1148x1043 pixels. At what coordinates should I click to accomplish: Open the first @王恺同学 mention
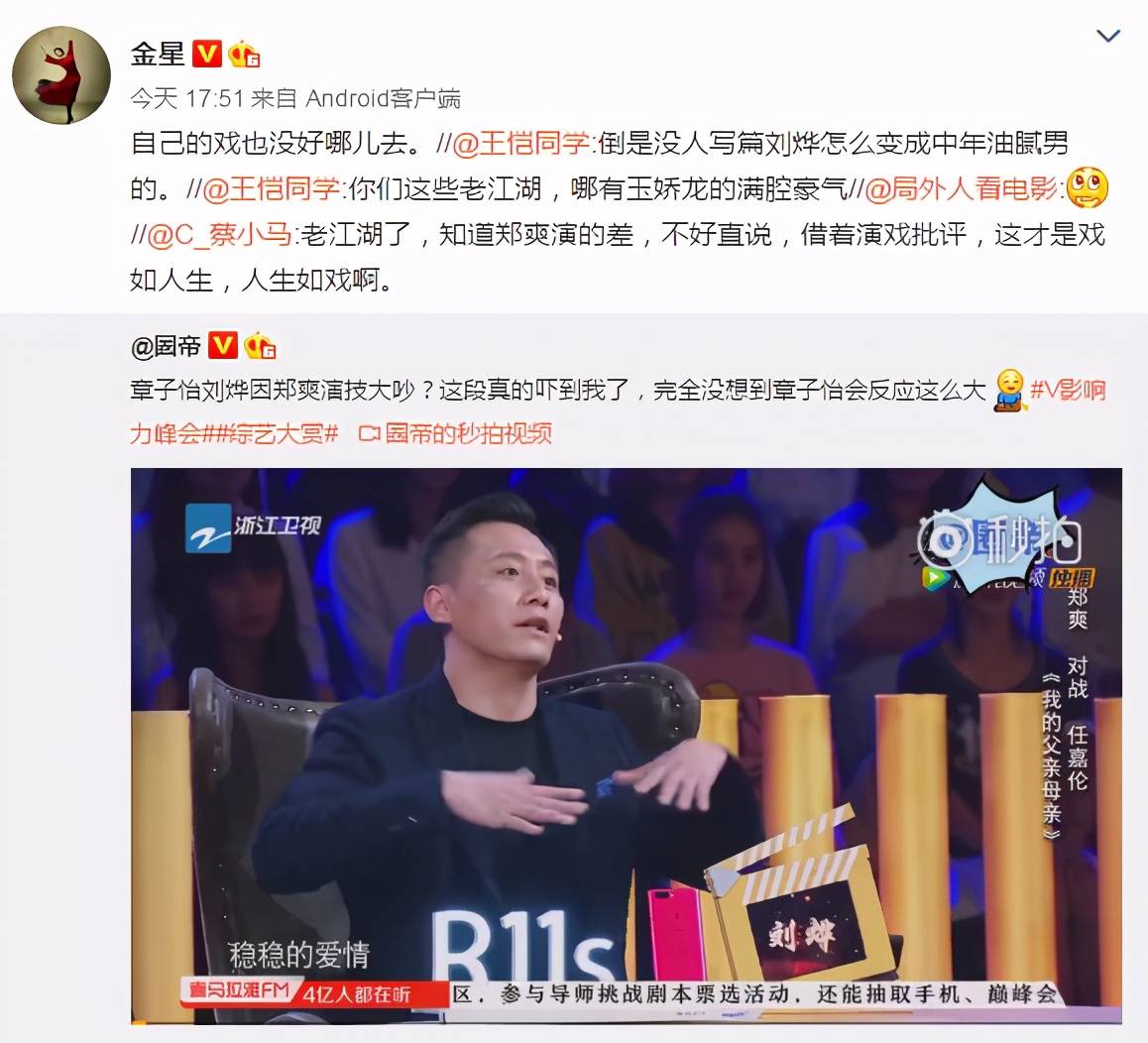[x=520, y=143]
